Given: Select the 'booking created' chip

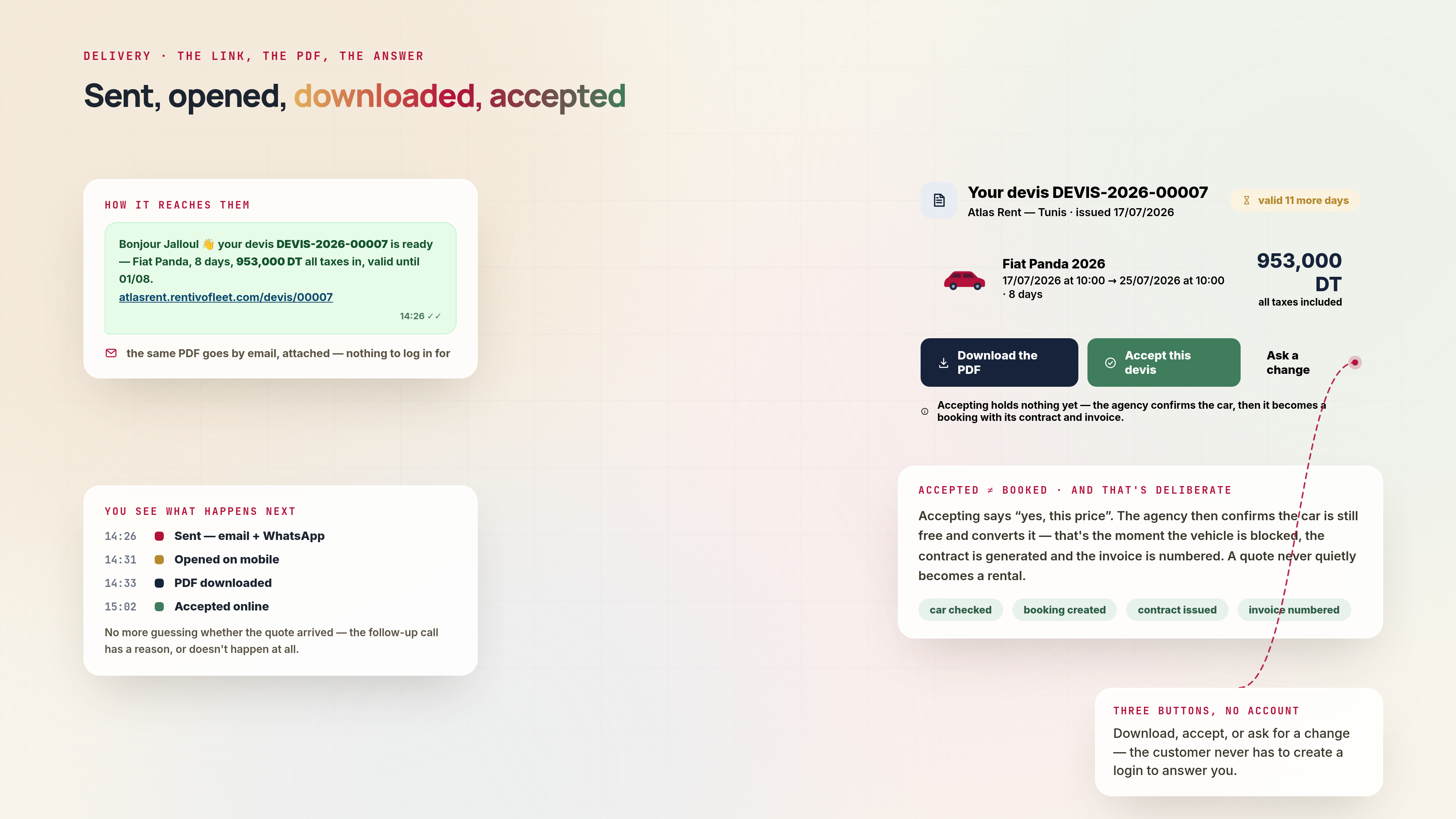Looking at the screenshot, I should [1064, 610].
